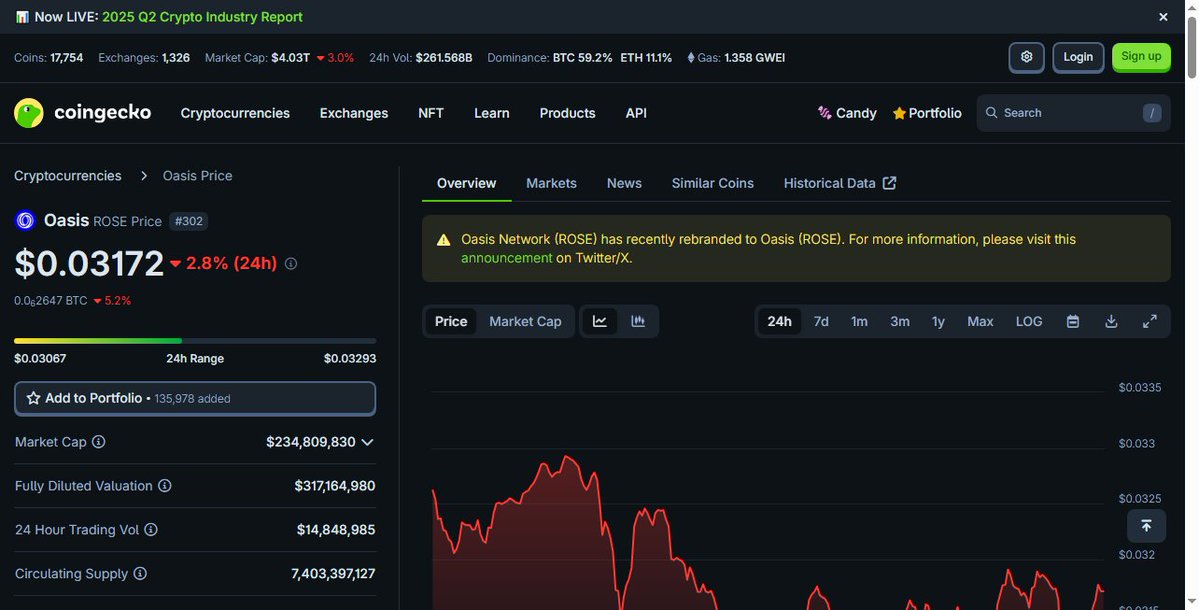
Task: Open the Cryptocurrencies nav menu
Action: (x=235, y=113)
